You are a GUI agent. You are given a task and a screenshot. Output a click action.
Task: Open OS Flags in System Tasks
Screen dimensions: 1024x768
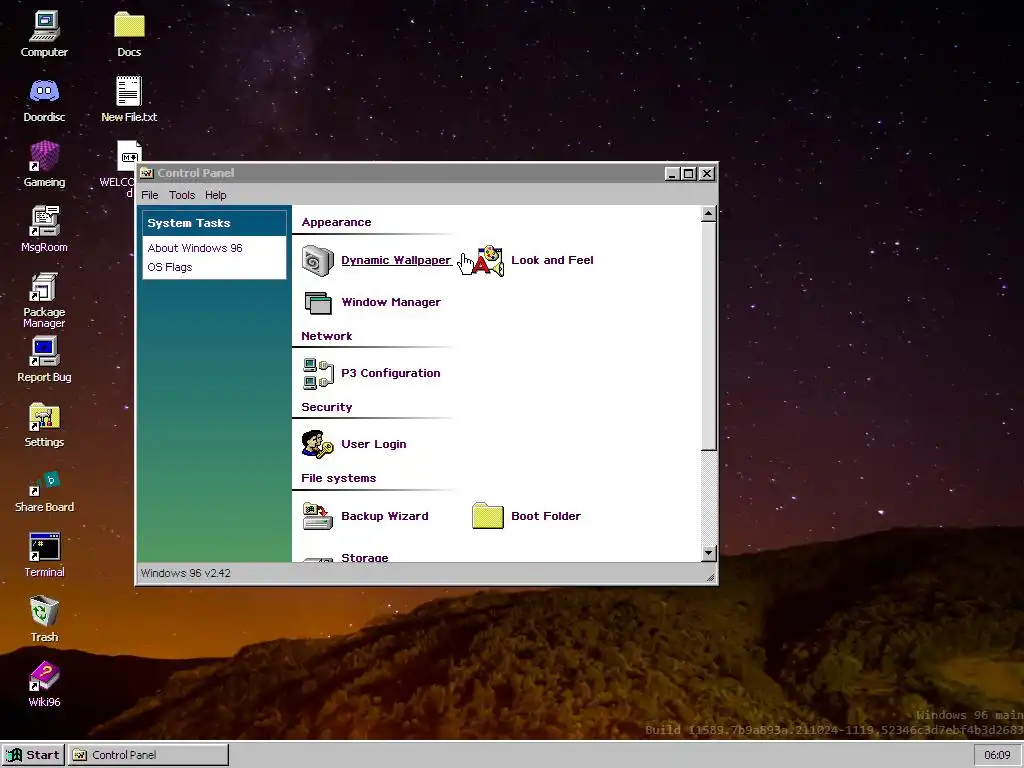(170, 267)
